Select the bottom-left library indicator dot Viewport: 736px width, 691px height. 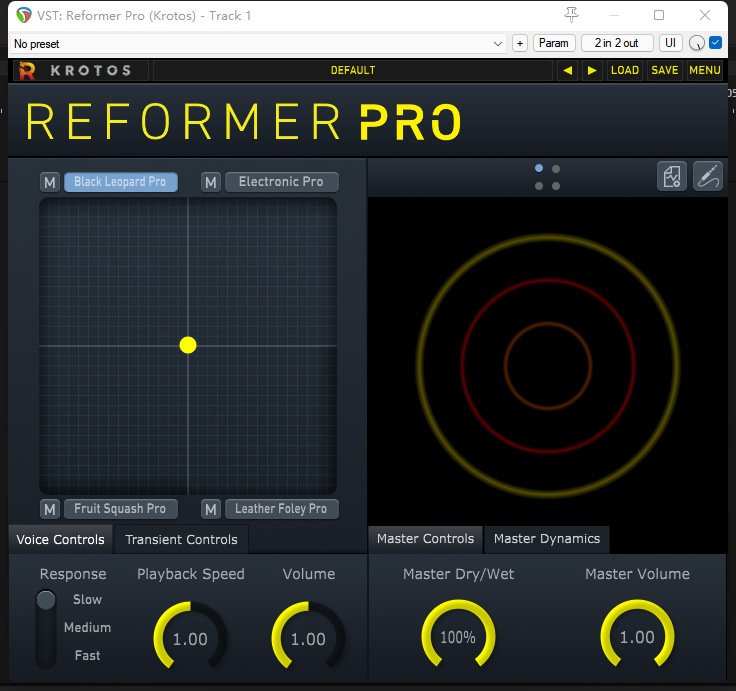pyautogui.click(x=539, y=186)
